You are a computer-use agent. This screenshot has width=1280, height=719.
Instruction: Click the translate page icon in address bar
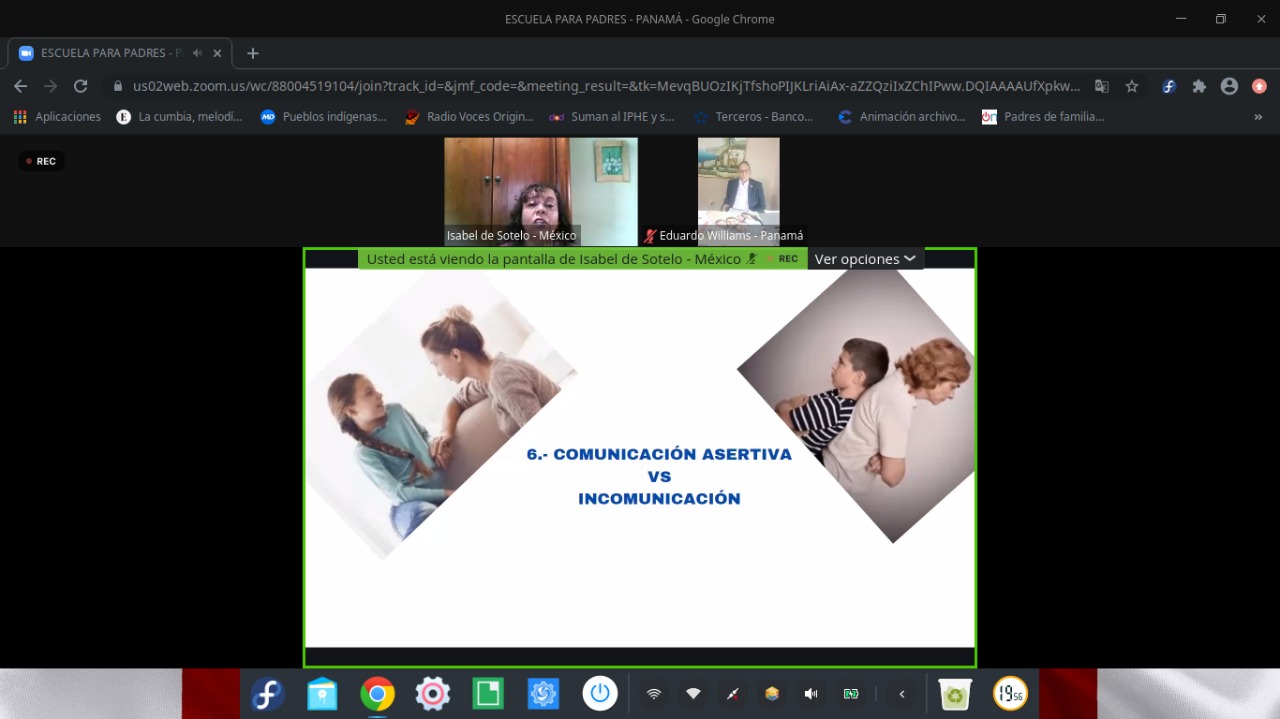pyautogui.click(x=1101, y=86)
